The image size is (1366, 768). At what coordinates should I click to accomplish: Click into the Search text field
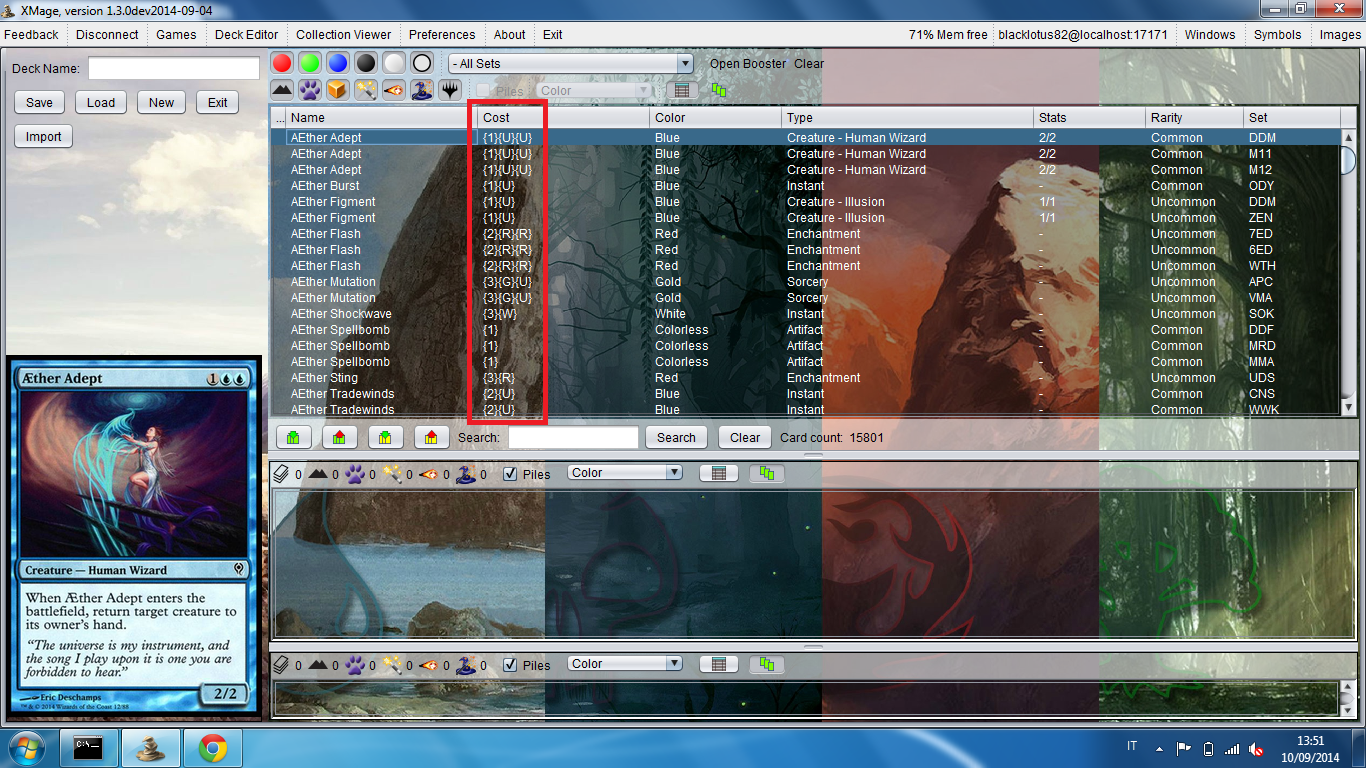(573, 437)
